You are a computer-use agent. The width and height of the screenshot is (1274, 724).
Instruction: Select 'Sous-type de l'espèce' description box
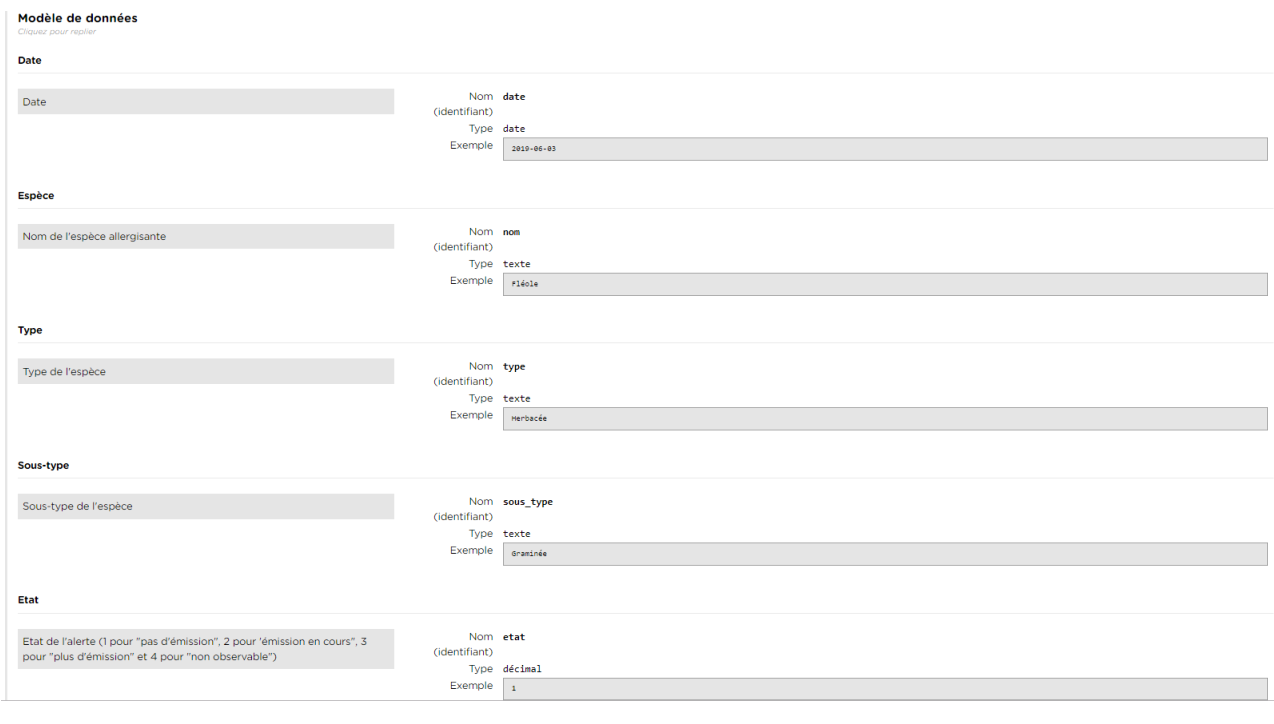(206, 506)
